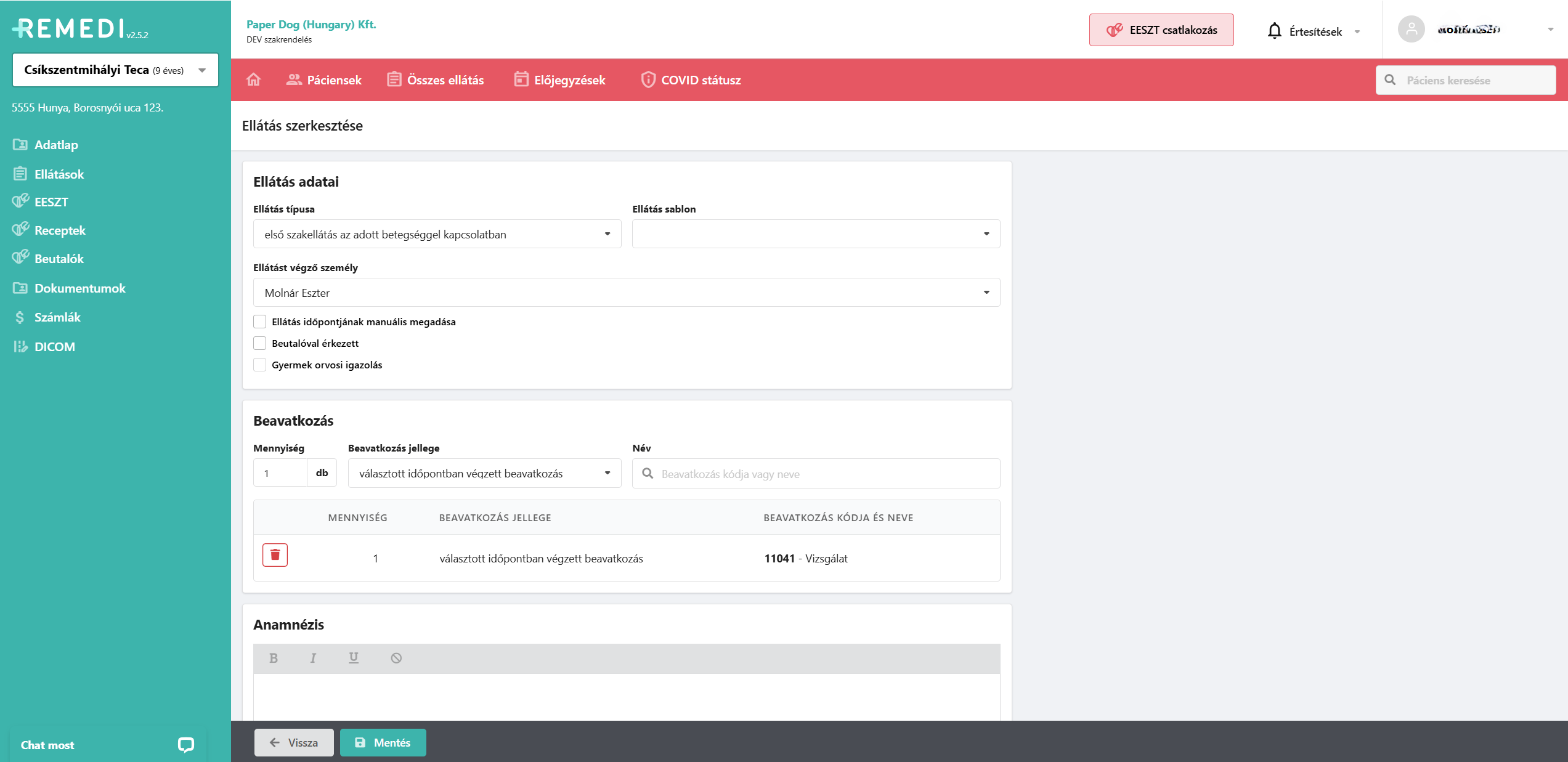This screenshot has width=1568, height=762.
Task: Open the Chat most speech bubble icon
Action: point(185,745)
